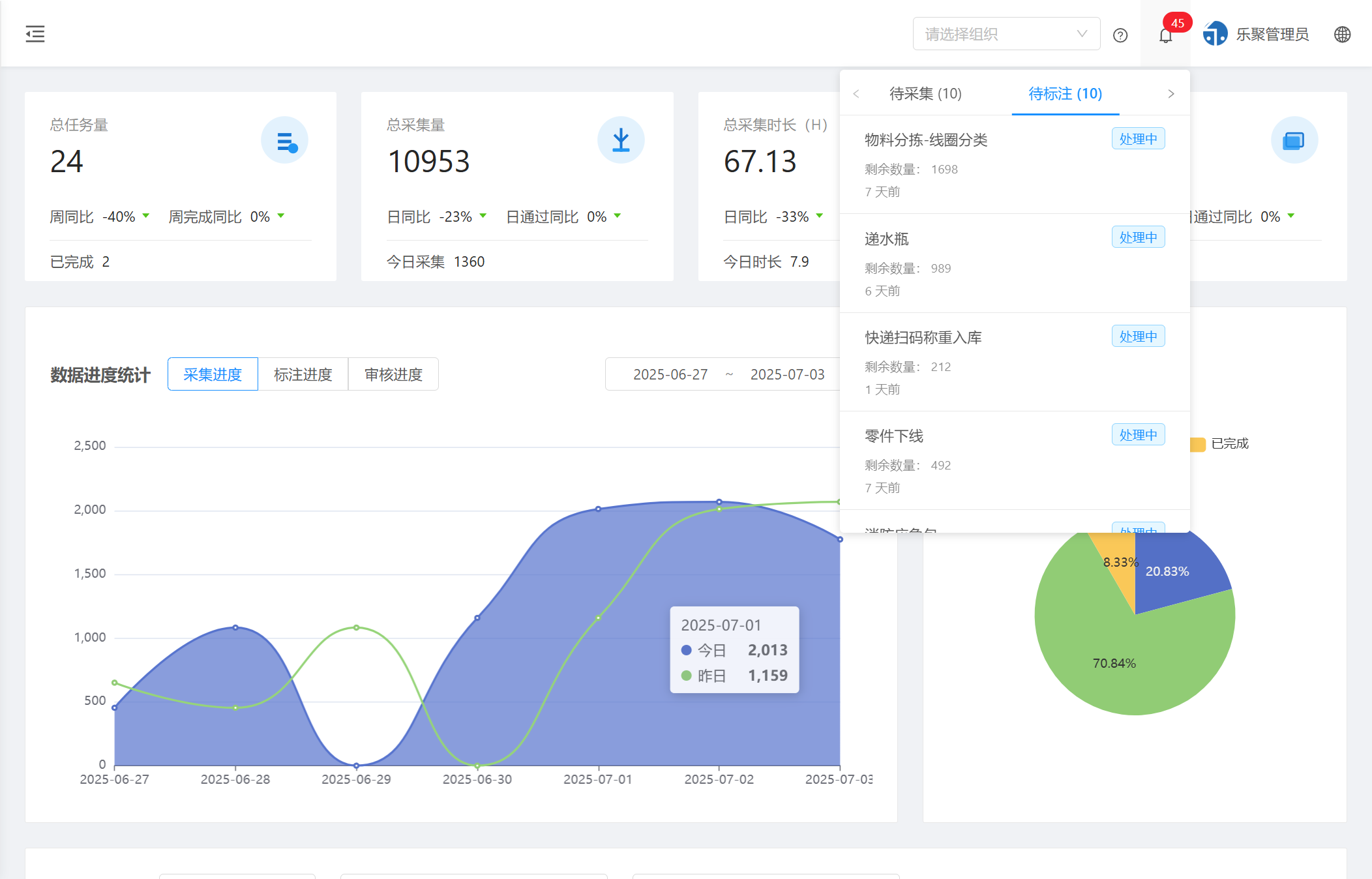Click the user avatar logo
This screenshot has width=1372, height=879.
pyautogui.click(x=1215, y=34)
